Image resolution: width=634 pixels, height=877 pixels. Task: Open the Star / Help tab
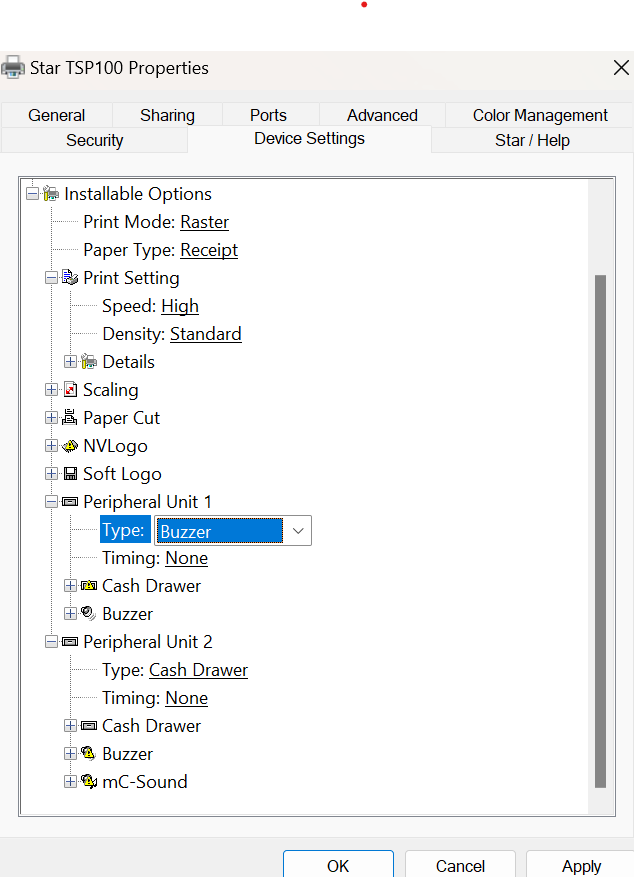[532, 140]
